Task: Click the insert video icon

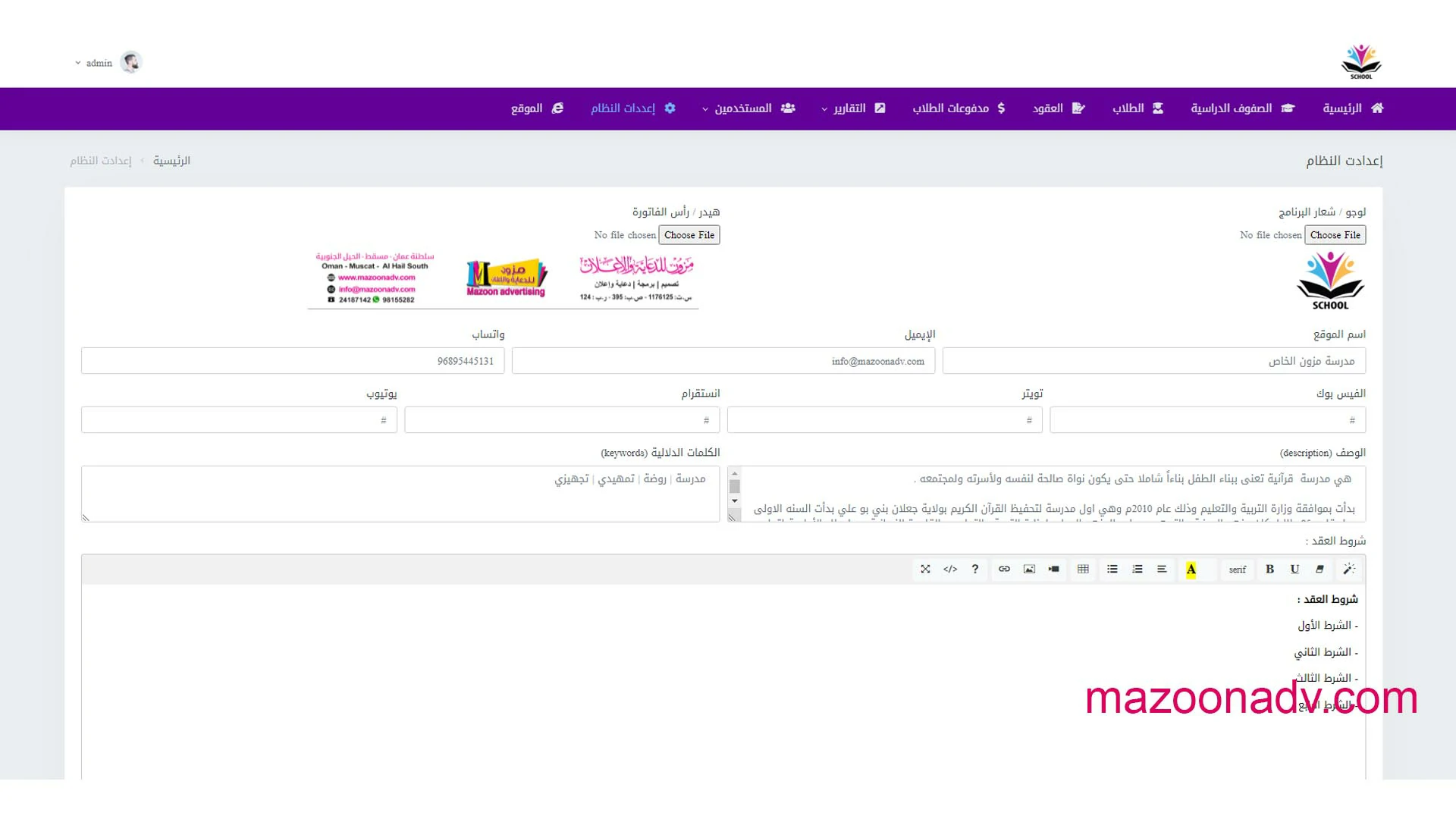Action: pos(1054,569)
